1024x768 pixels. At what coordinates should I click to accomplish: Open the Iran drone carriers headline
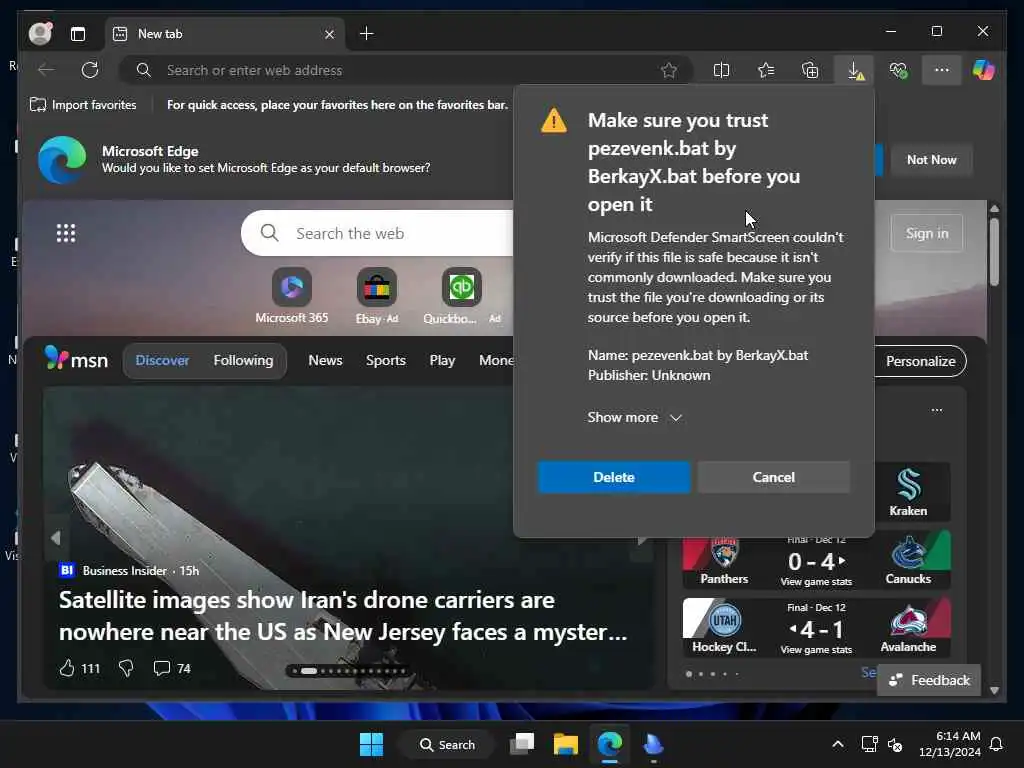(x=343, y=616)
